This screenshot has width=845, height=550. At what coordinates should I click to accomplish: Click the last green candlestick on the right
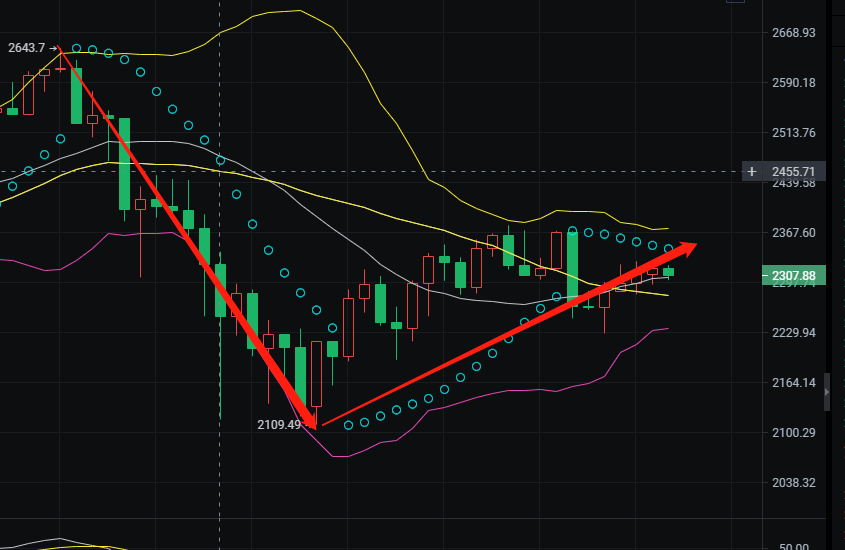tap(668, 271)
